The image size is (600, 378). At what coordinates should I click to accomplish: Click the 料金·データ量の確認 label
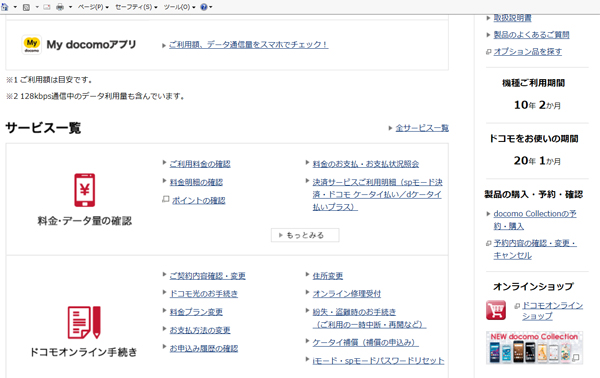point(85,221)
